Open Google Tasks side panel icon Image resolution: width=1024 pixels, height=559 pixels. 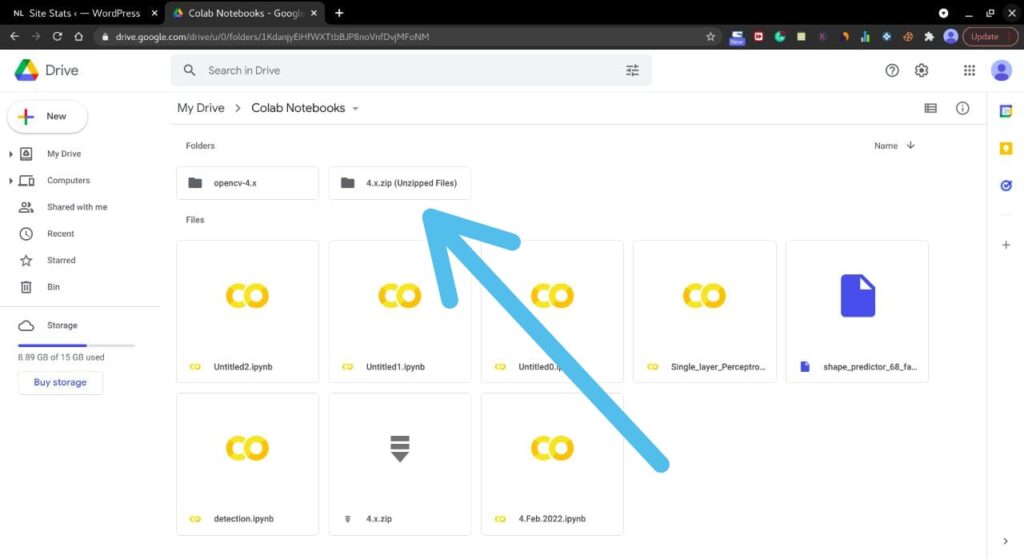(x=1006, y=185)
